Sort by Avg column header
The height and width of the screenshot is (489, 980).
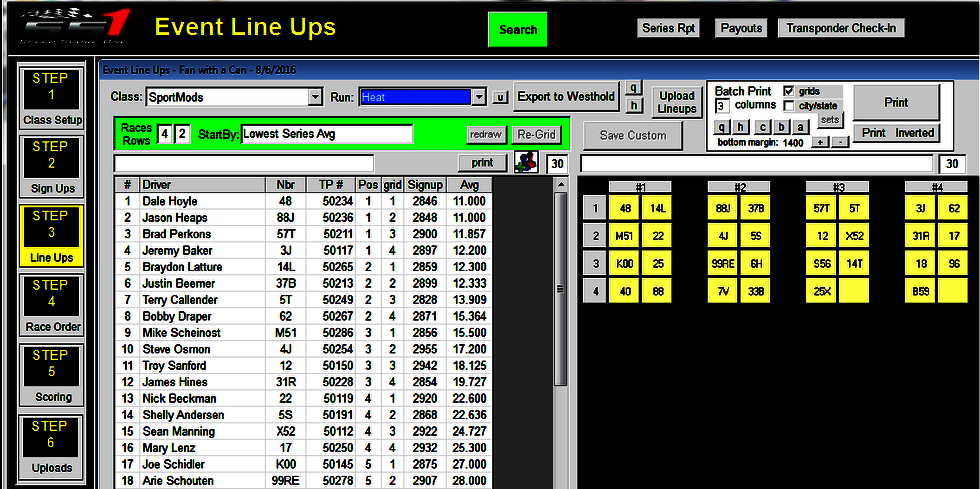point(469,184)
